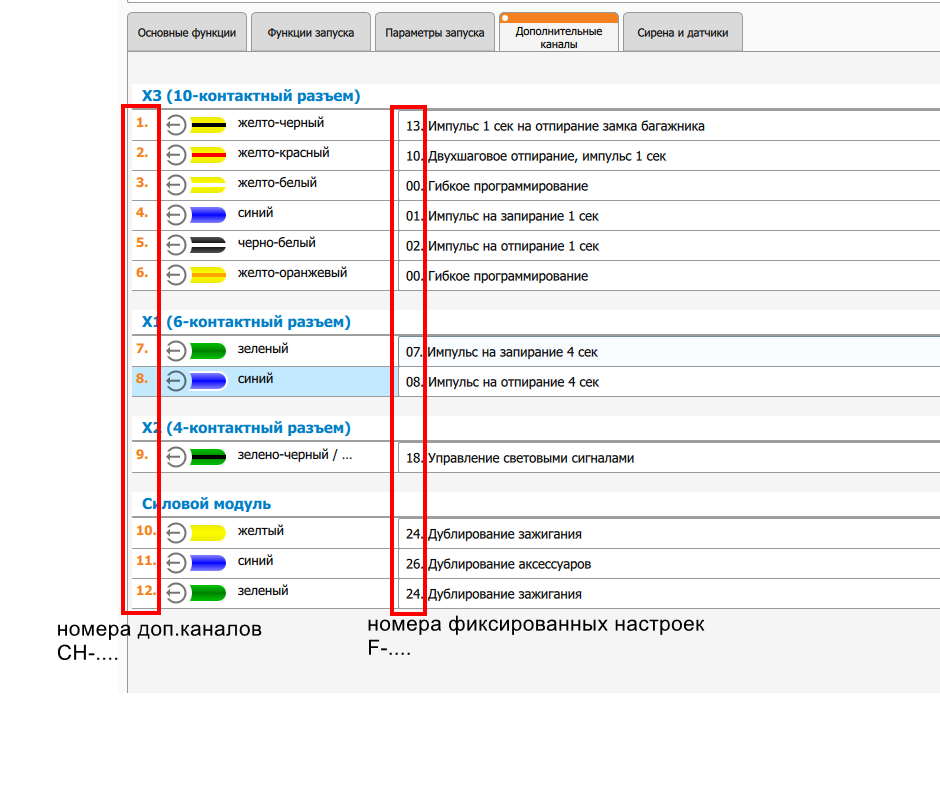940x791 pixels.
Task: Open the 'Сирена и датчики' tab
Action: pyautogui.click(x=683, y=32)
